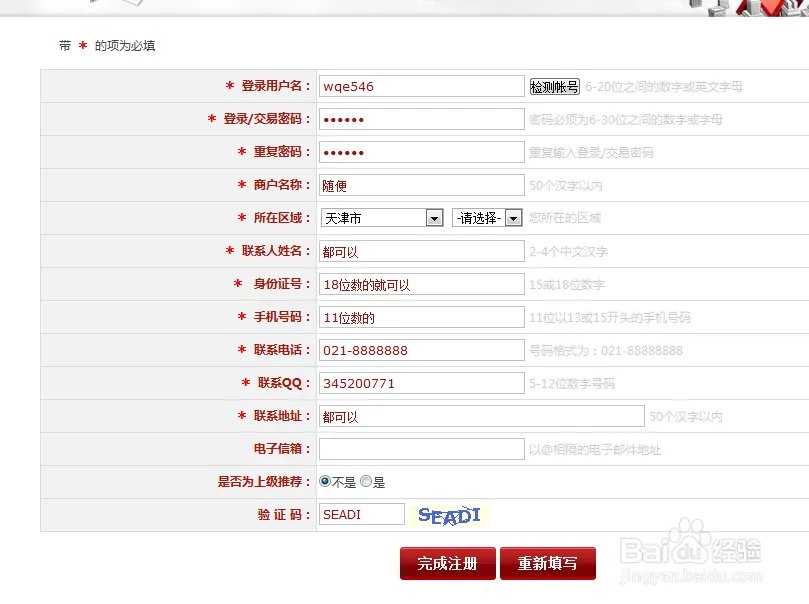Click the 天津市 dropdown arrow
Viewport: 809px width, 604px height.
pos(434,217)
